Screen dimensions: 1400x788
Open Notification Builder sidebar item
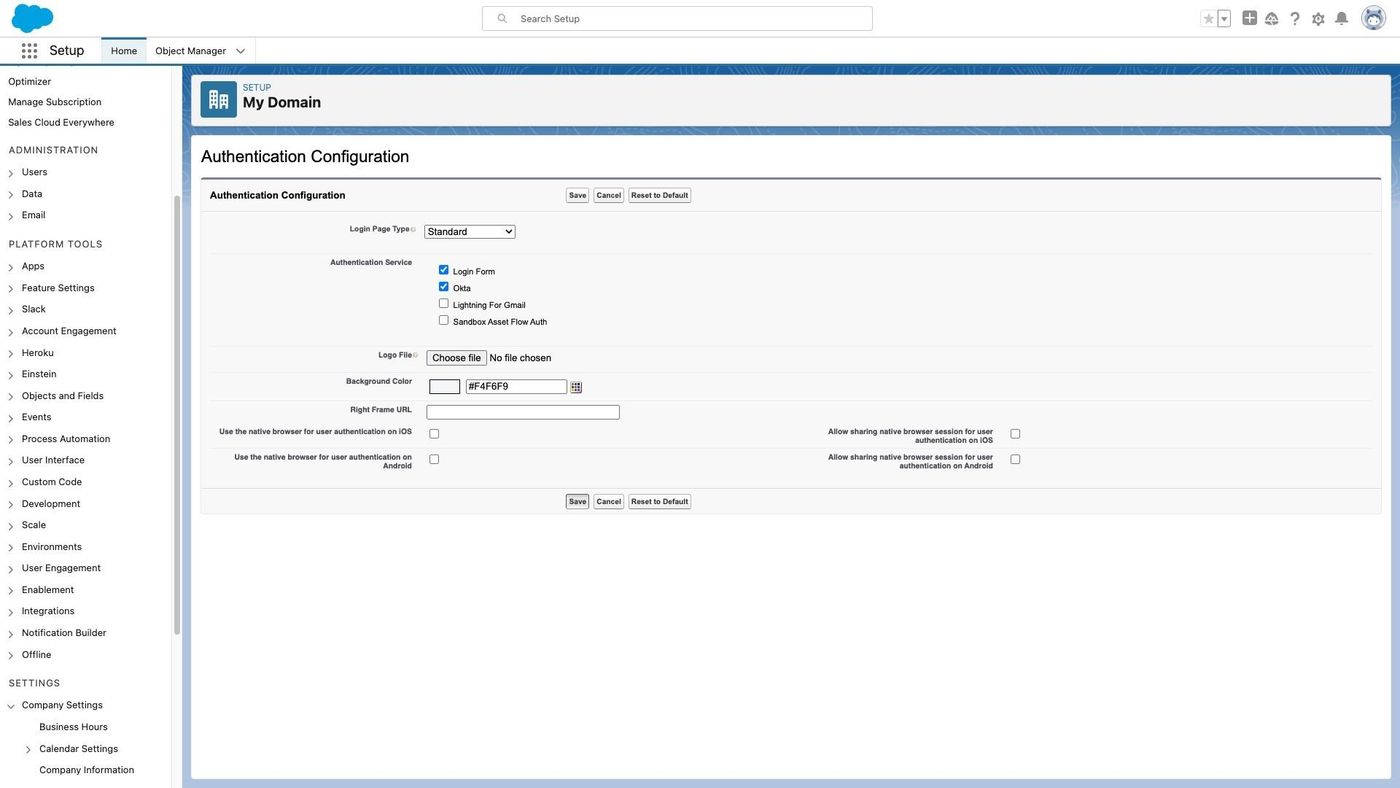(x=64, y=633)
